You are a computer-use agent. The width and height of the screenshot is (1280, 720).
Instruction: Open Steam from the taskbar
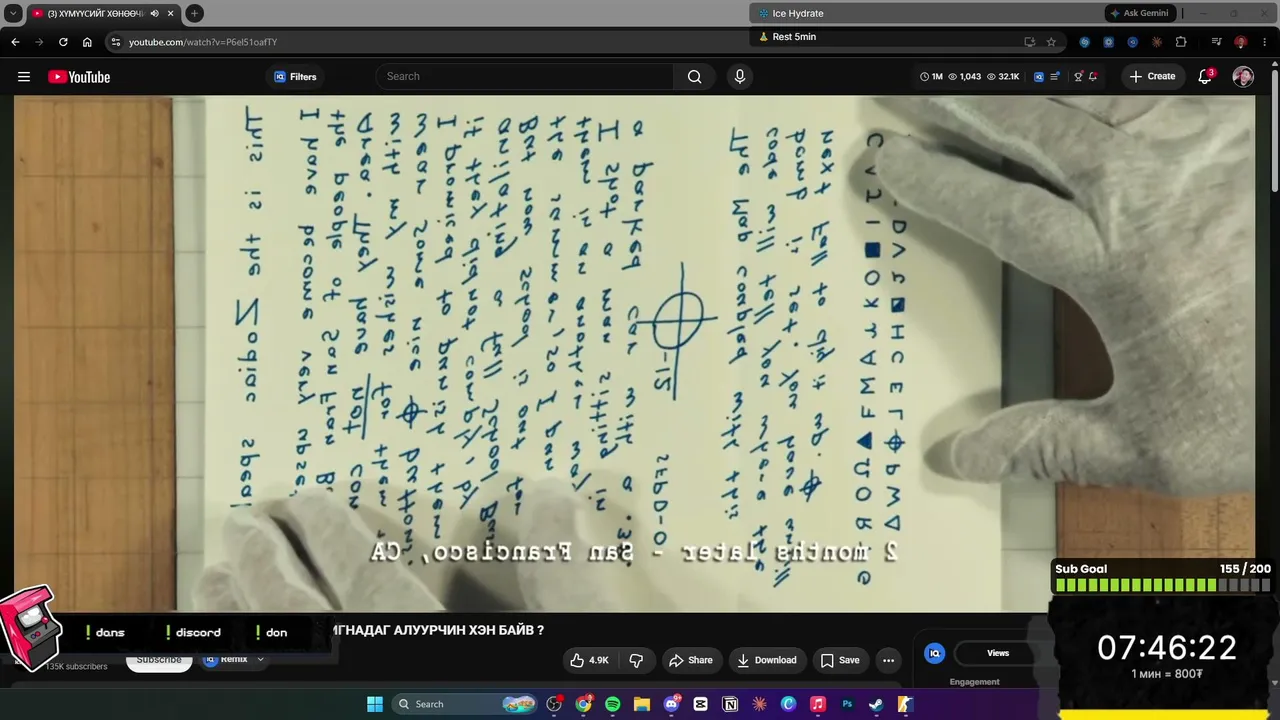(x=876, y=704)
